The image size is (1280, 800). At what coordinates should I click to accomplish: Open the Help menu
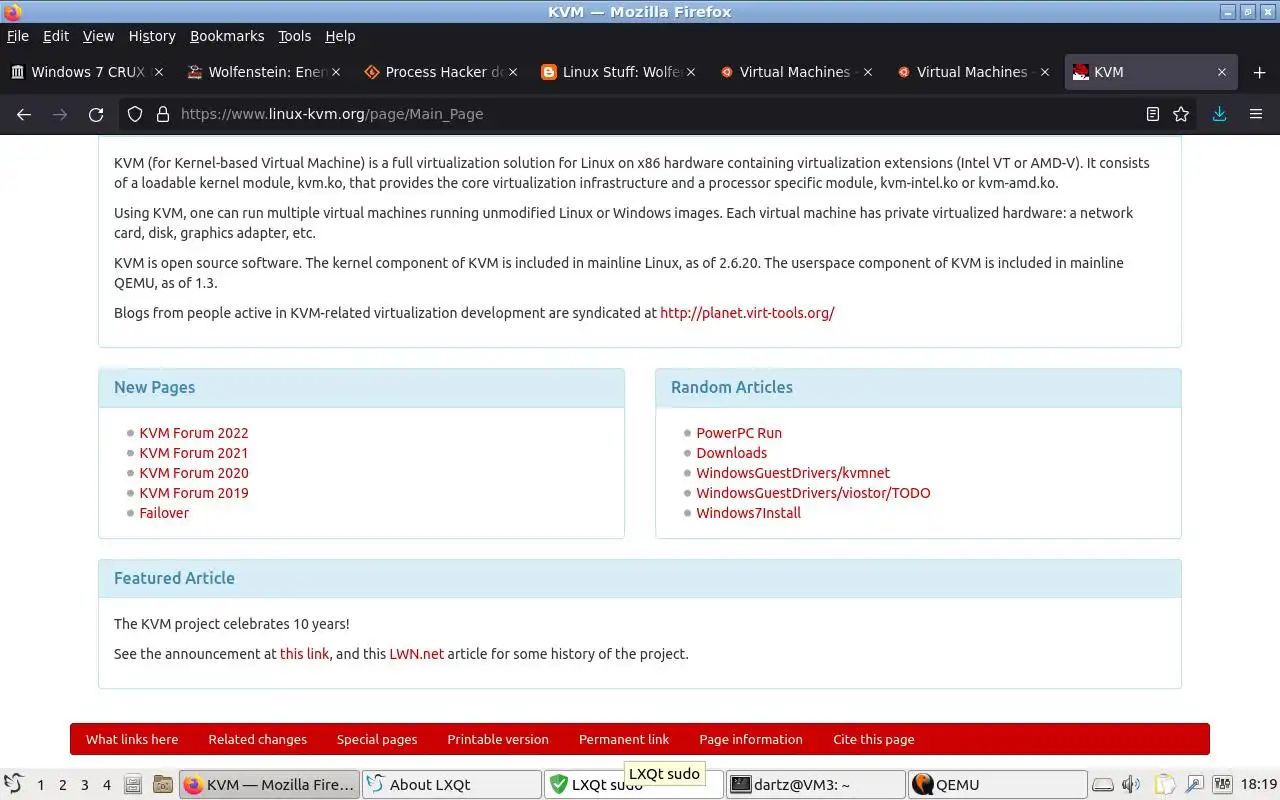(x=340, y=36)
